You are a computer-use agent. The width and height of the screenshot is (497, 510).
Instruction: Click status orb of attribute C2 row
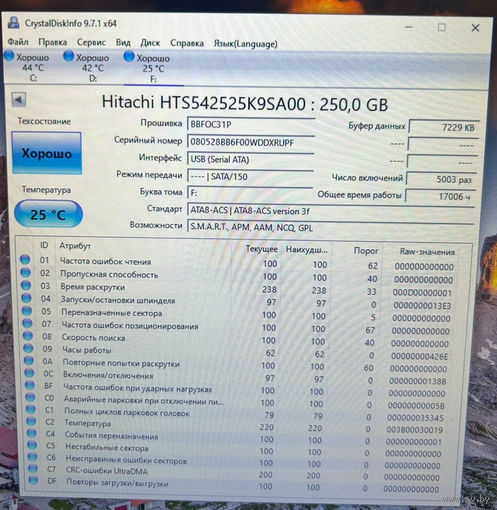pyautogui.click(x=31, y=421)
